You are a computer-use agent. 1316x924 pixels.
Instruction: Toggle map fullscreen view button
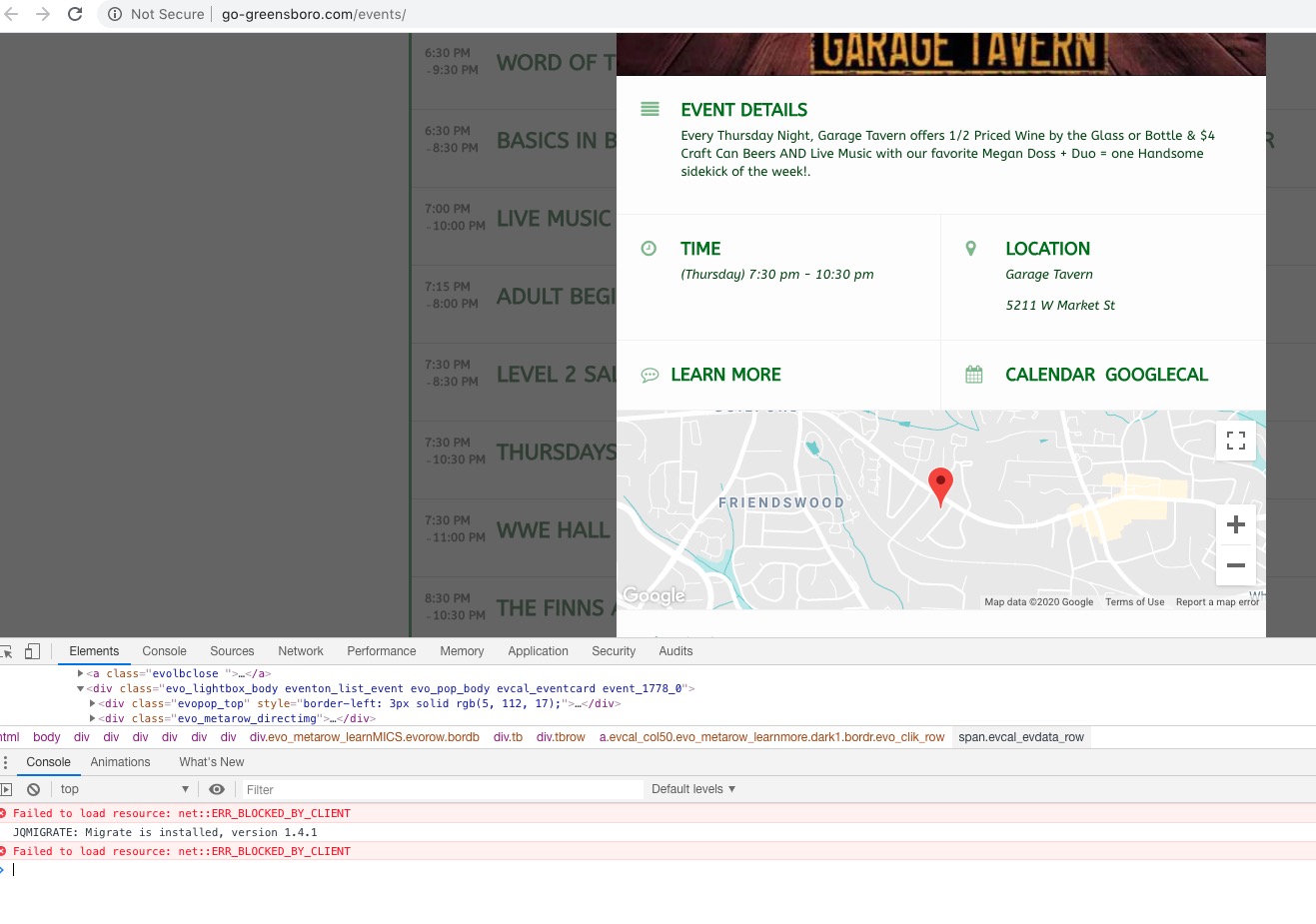pos(1235,441)
